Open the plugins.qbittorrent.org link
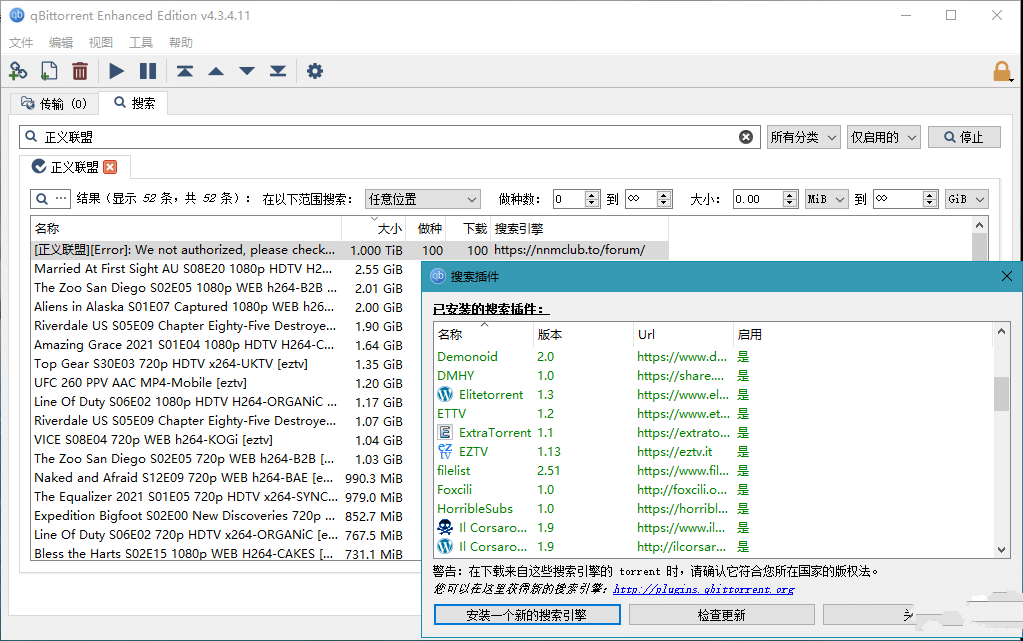 (x=703, y=589)
